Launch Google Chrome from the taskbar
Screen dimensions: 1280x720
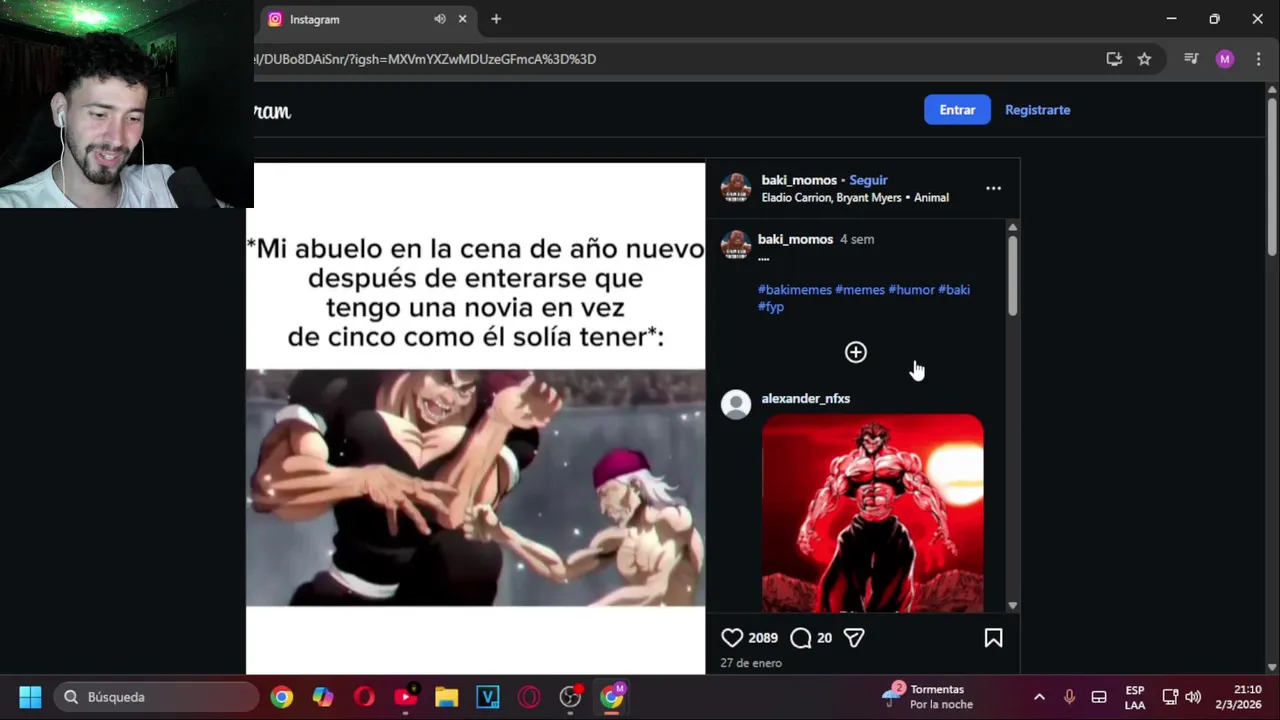click(x=282, y=697)
